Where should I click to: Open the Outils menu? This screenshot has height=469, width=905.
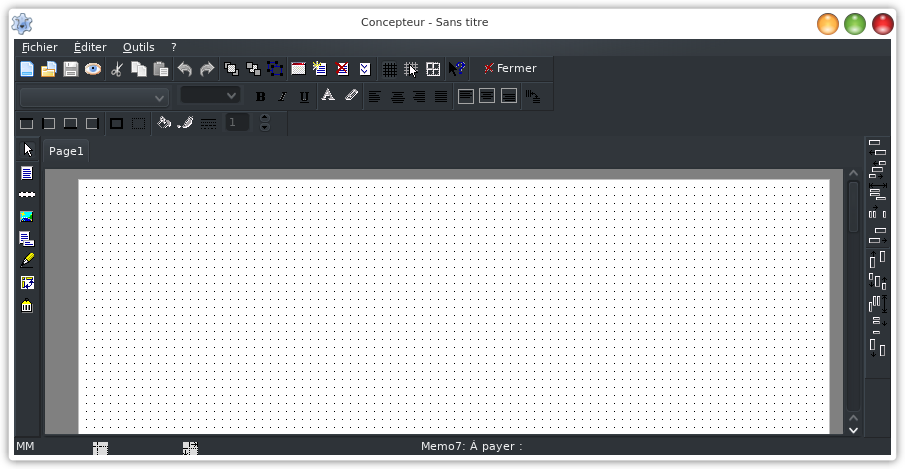pos(139,47)
